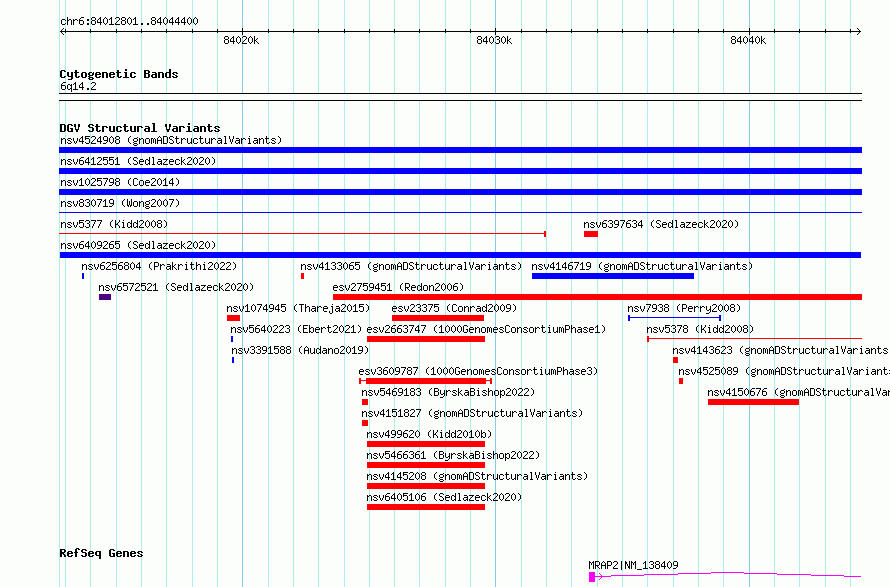This screenshot has height=587, width=890.
Task: Click the blue bar under nsv4524908
Action: click(460, 150)
